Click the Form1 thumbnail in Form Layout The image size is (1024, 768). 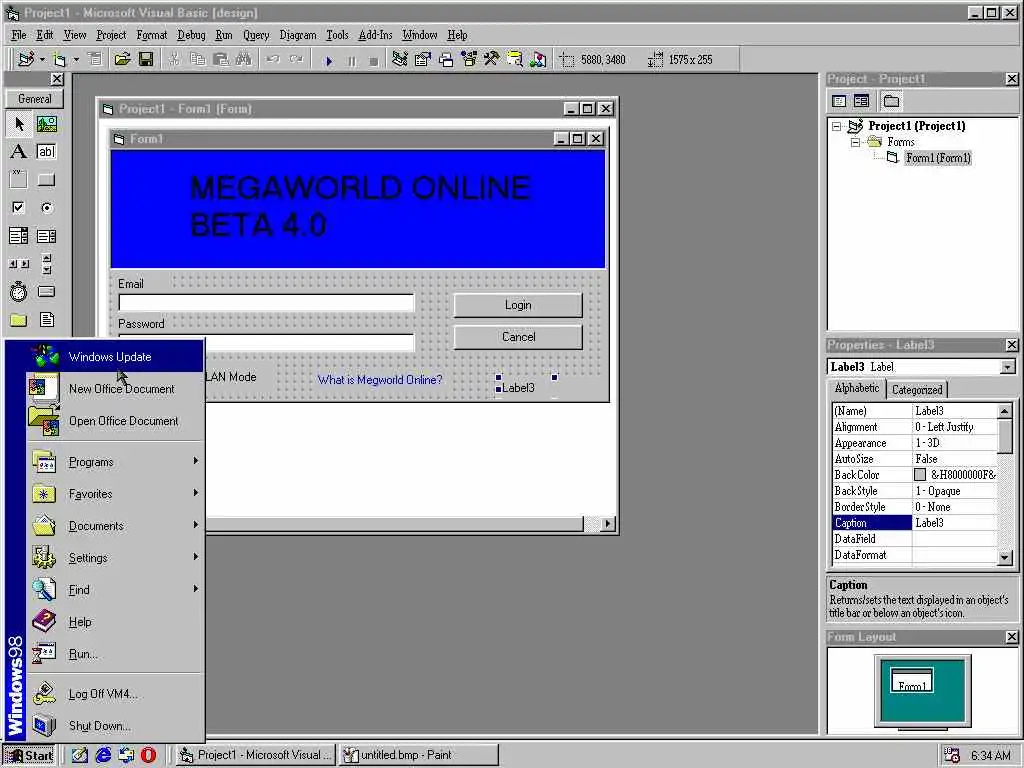[x=912, y=680]
